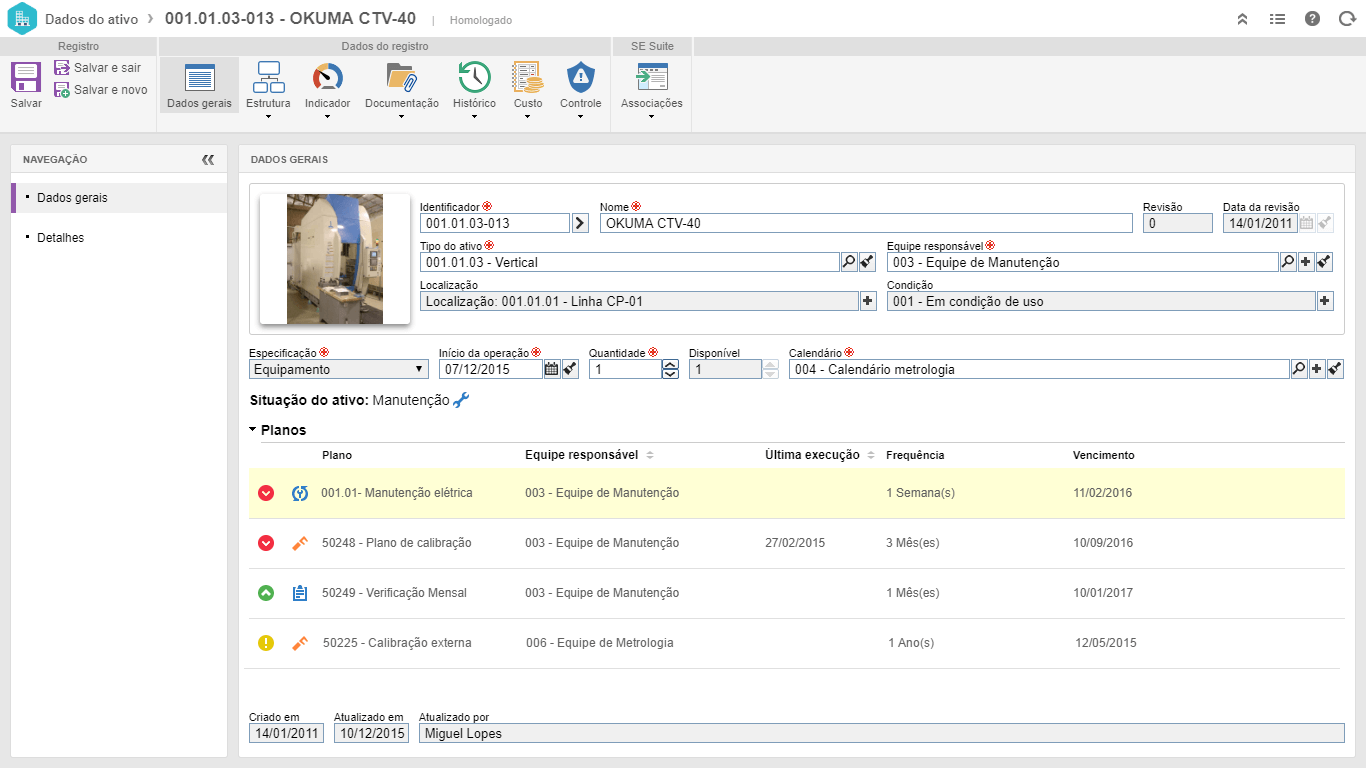Viewport: 1366px width, 768px height.
Task: Increase Quantidade using spinner up arrow
Action: [x=670, y=364]
